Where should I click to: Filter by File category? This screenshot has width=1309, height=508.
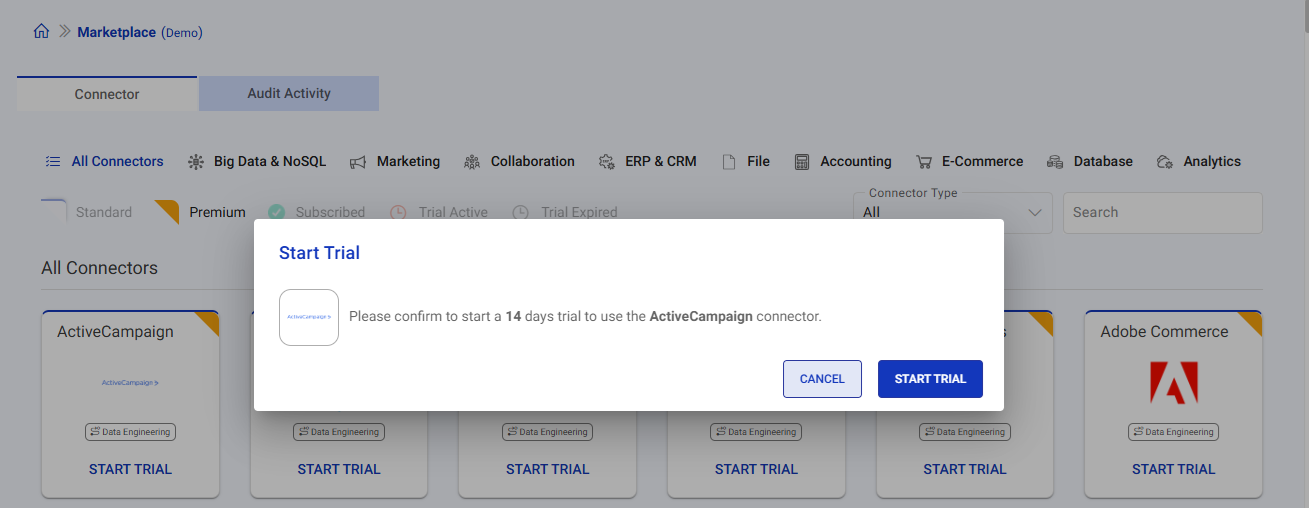(746, 161)
